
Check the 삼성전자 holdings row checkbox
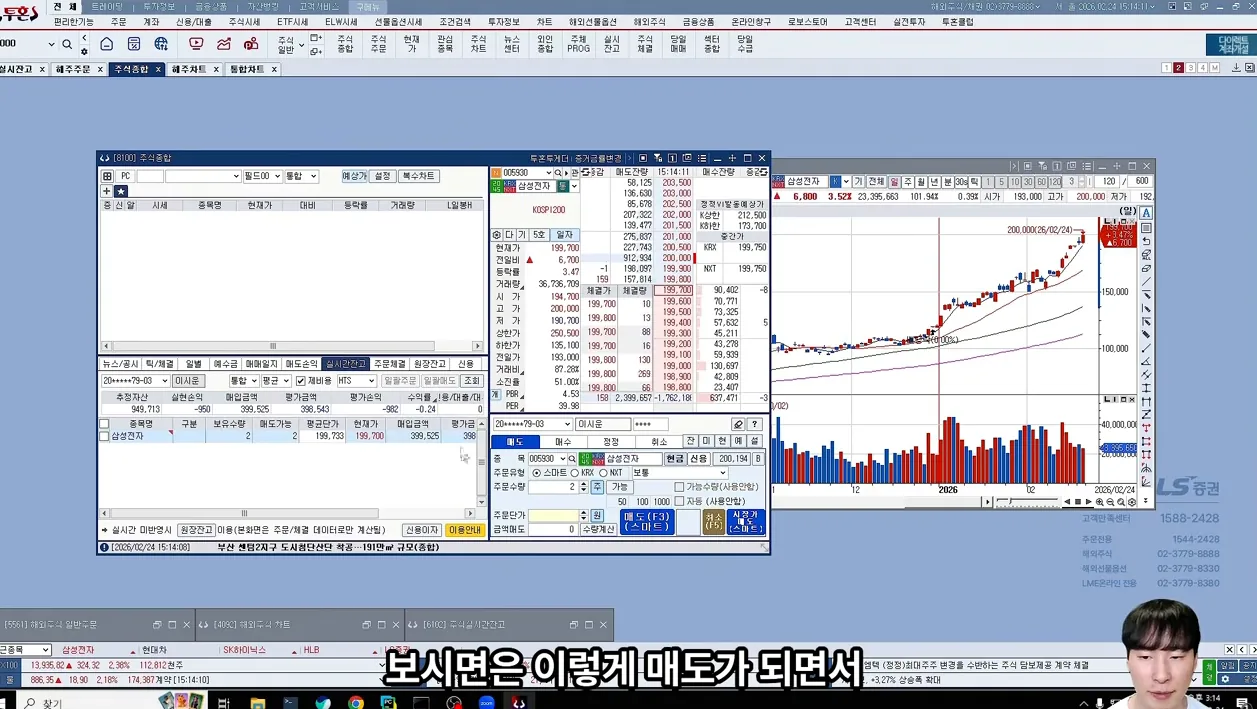tap(104, 436)
